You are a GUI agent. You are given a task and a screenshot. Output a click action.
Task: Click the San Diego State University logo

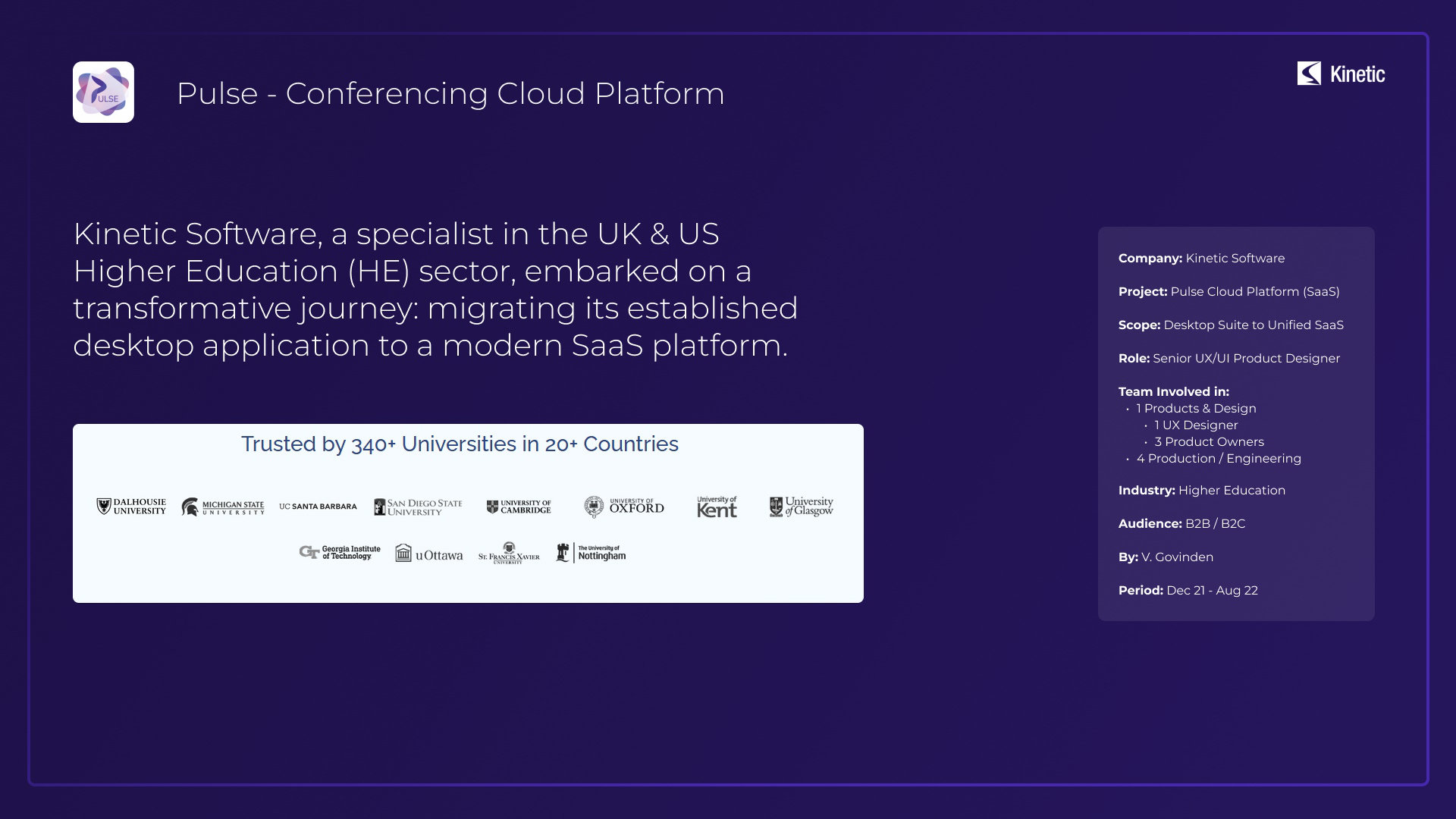click(x=418, y=507)
